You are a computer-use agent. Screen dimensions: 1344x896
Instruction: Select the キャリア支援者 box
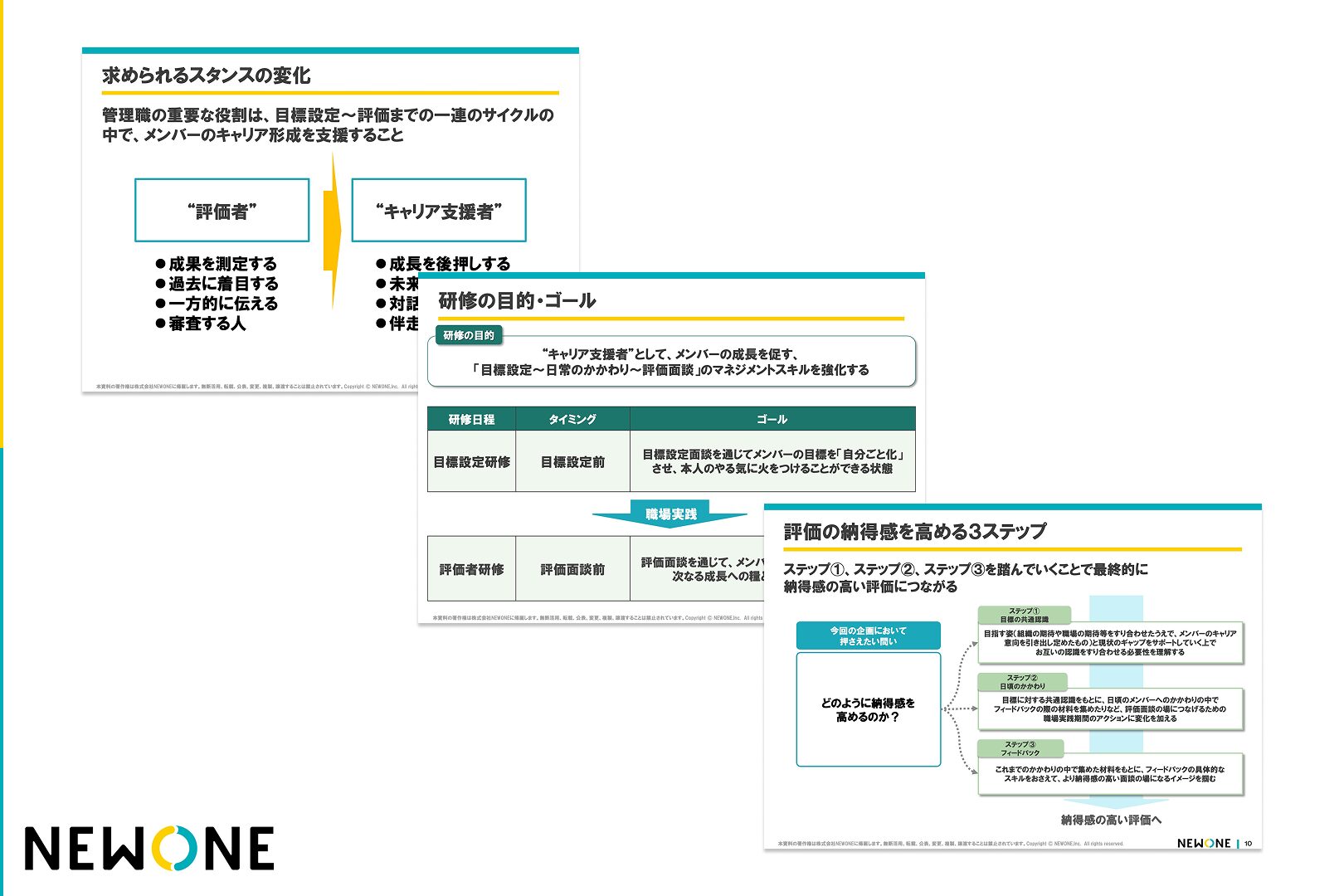[438, 211]
